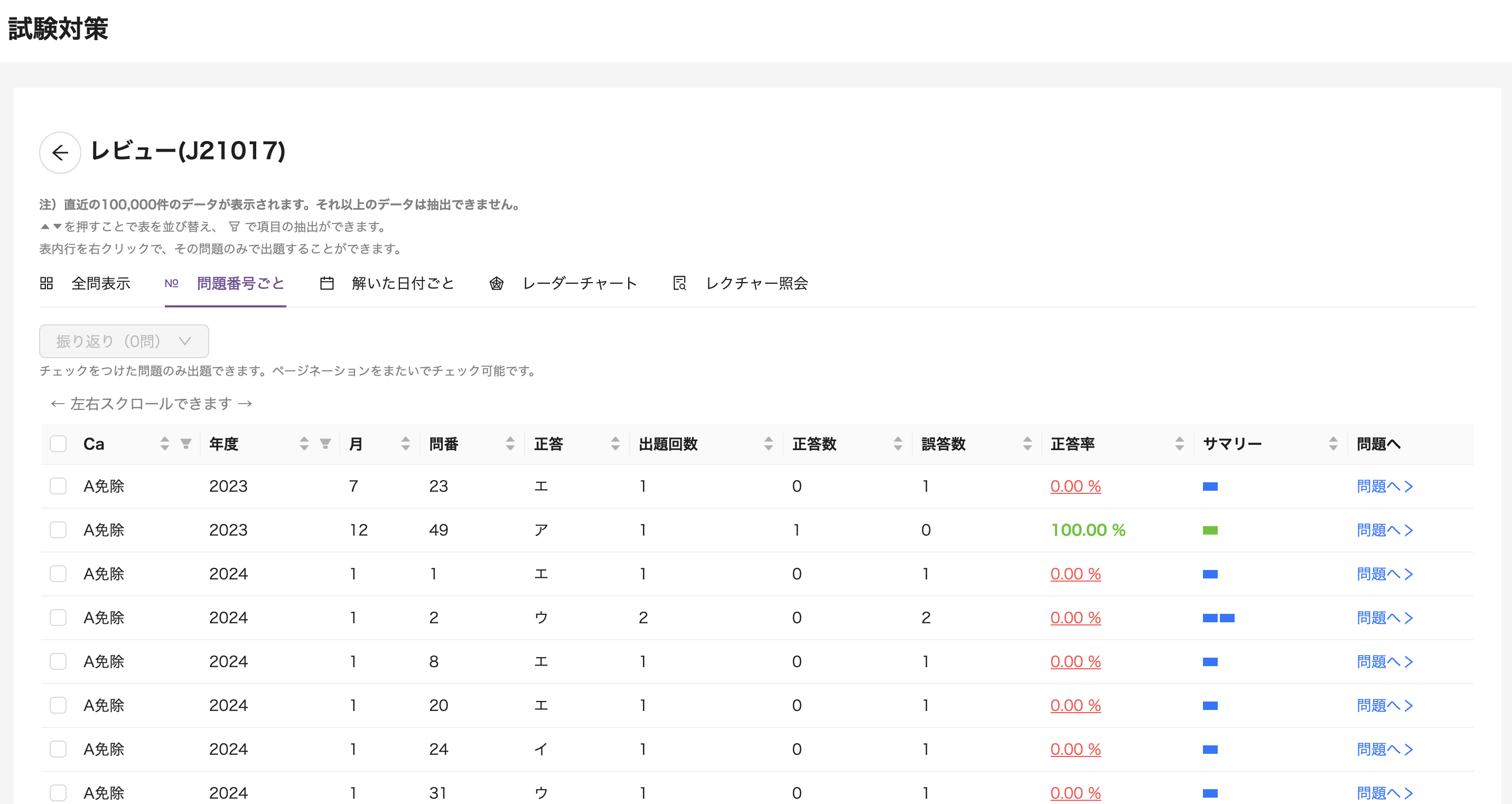Check the row for 2024 question 20

click(58, 705)
